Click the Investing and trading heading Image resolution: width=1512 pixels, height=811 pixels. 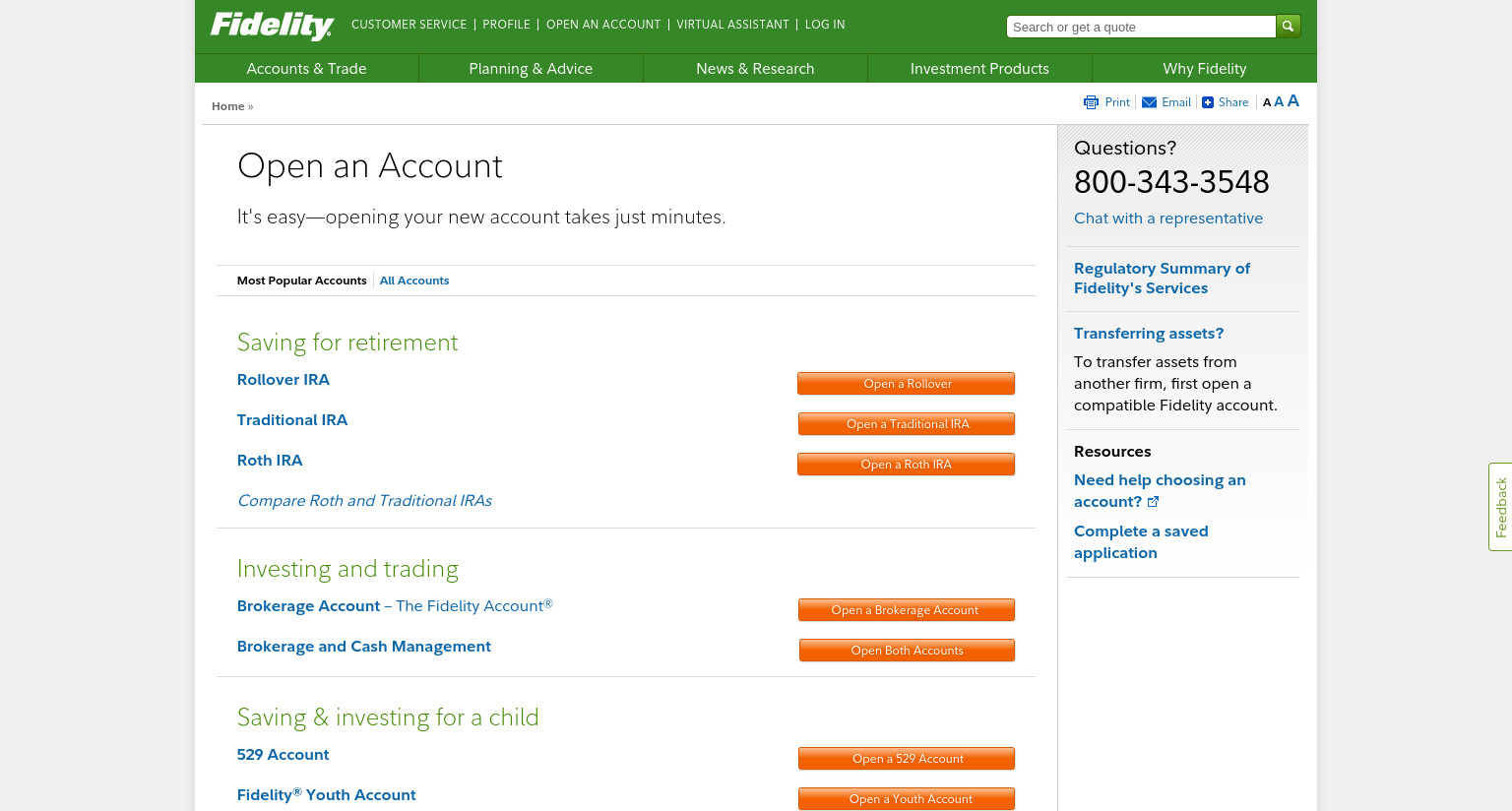[347, 569]
